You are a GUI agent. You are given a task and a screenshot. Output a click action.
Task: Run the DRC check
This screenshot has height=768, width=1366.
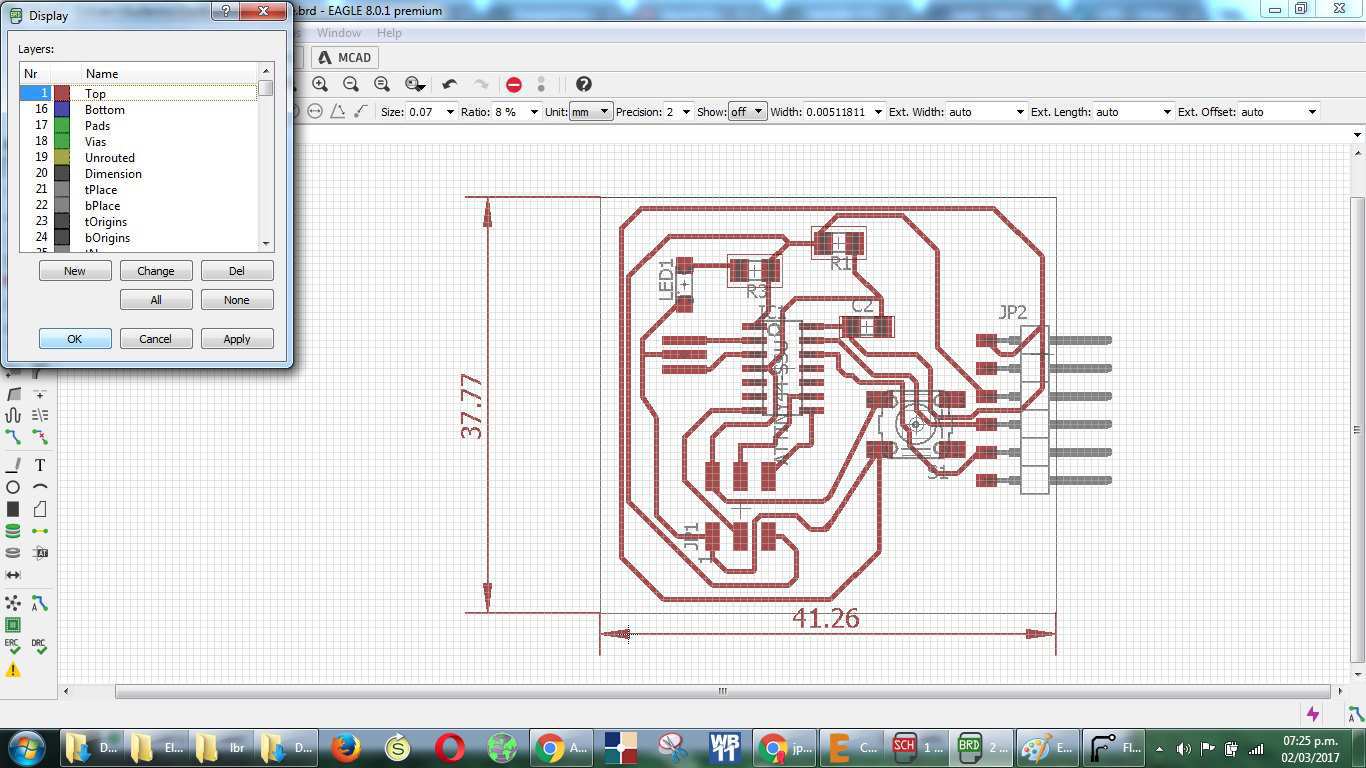point(40,647)
